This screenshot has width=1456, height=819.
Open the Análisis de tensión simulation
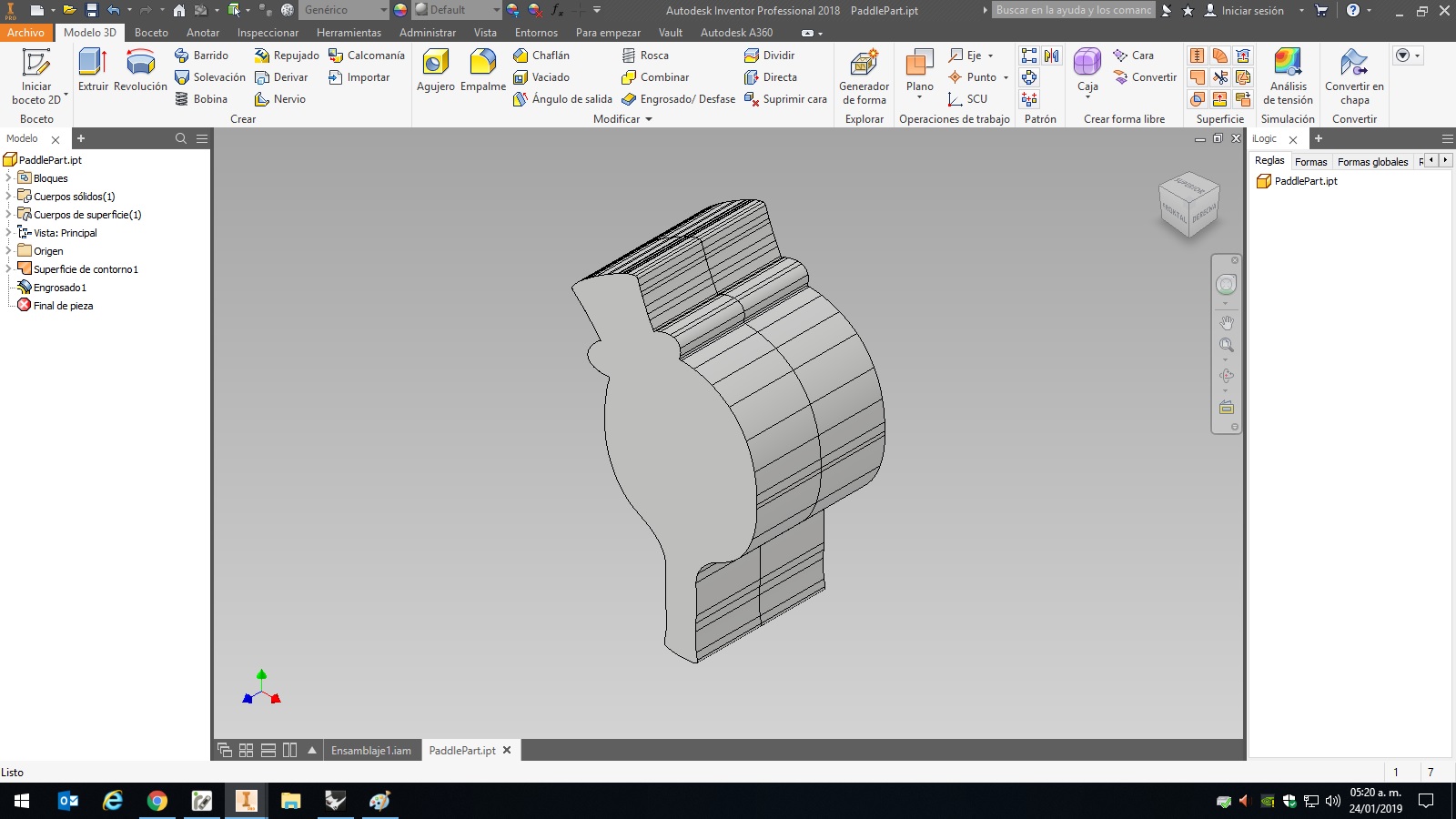click(1288, 76)
